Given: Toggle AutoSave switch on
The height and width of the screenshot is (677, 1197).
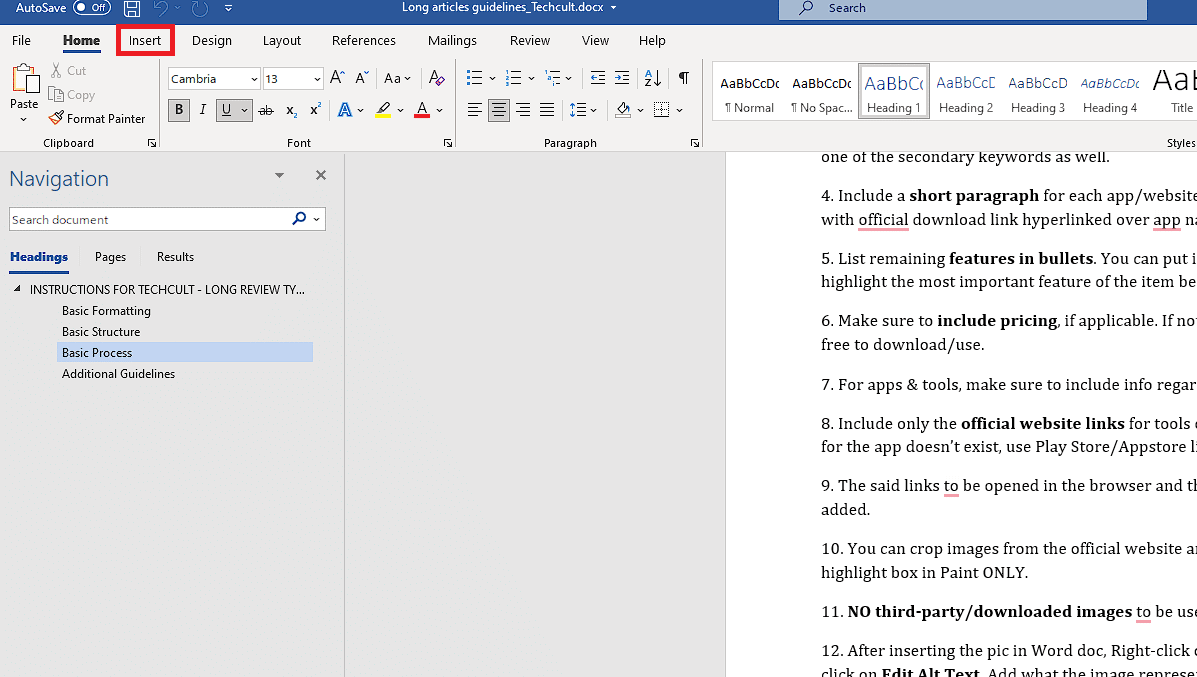Looking at the screenshot, I should tap(92, 8).
